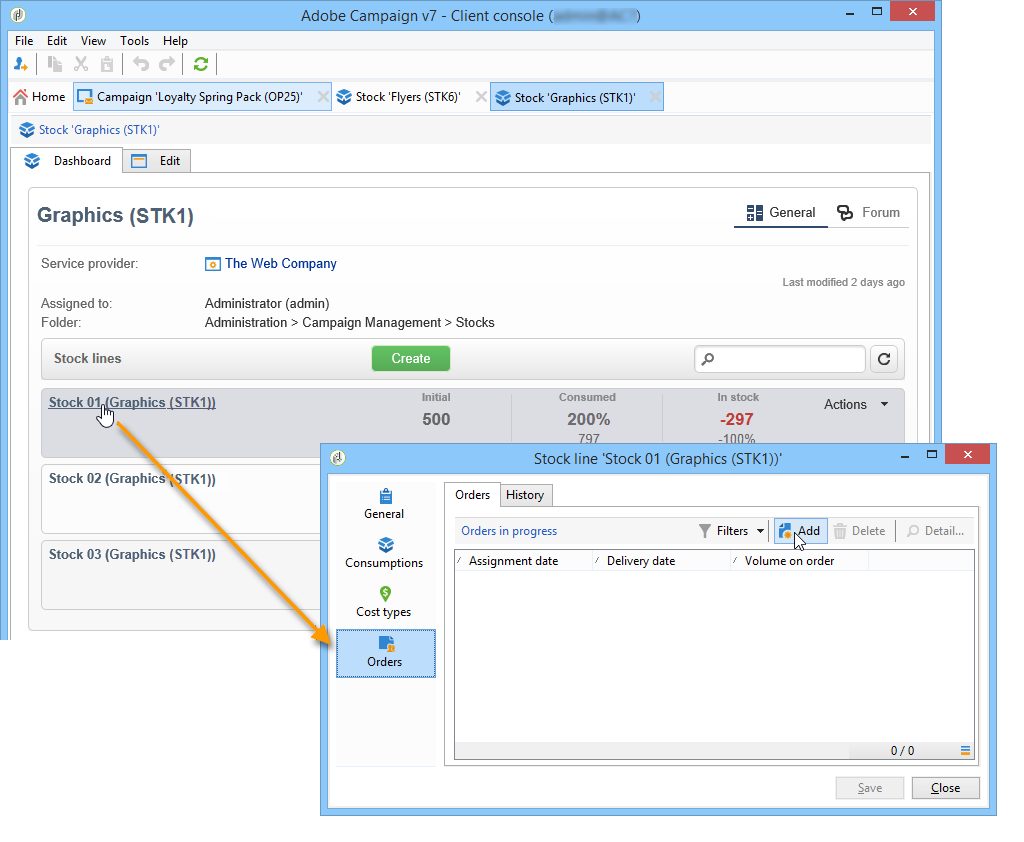
Task: Click the Save button in dialog
Action: (870, 788)
